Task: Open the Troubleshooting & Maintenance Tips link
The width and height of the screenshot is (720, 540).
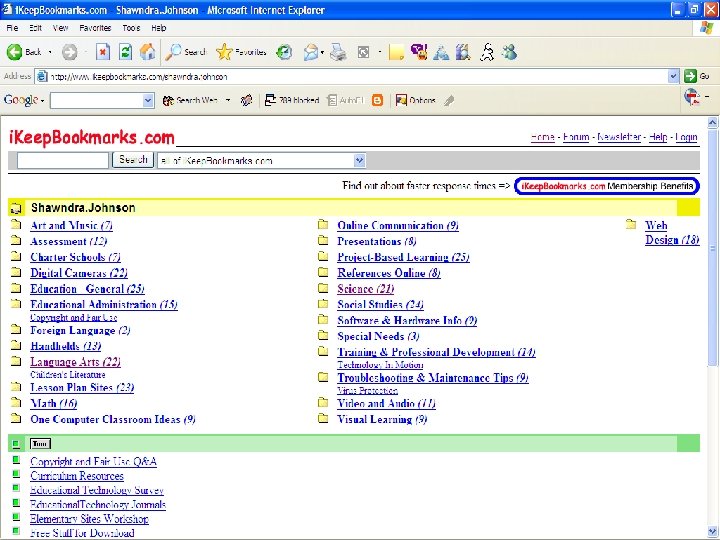Action: point(433,378)
